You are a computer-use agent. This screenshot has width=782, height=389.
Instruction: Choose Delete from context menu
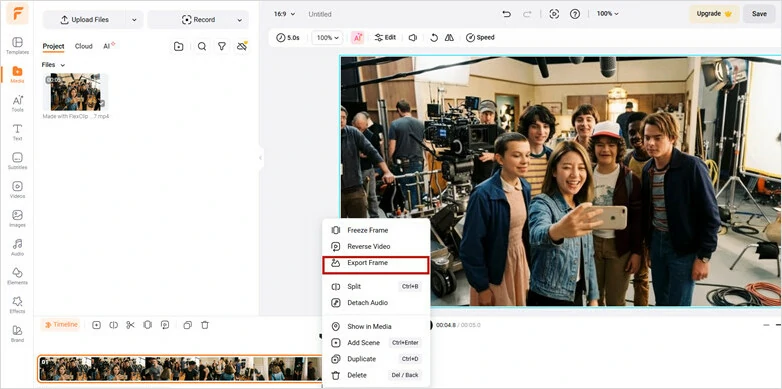(x=376, y=375)
